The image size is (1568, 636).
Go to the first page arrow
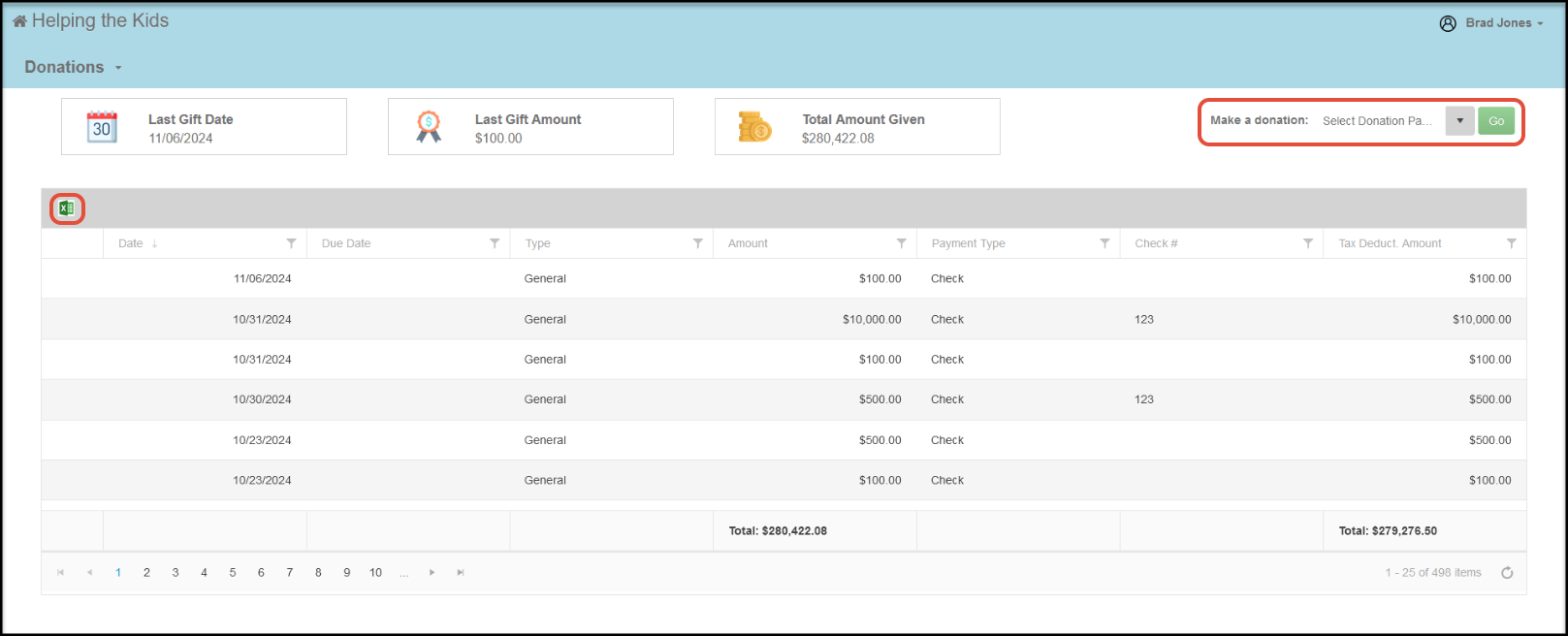click(x=61, y=573)
